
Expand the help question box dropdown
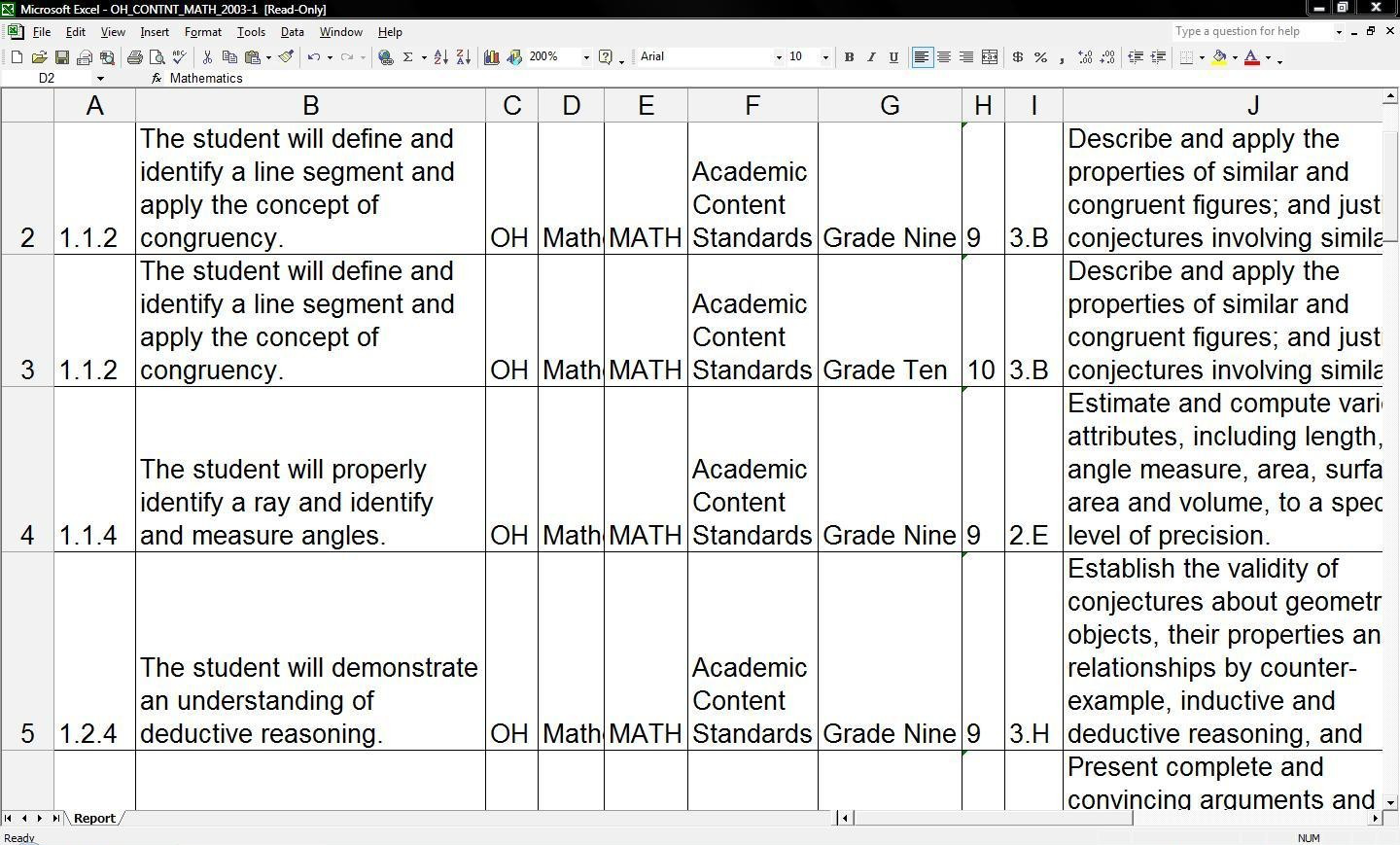coord(1339,32)
